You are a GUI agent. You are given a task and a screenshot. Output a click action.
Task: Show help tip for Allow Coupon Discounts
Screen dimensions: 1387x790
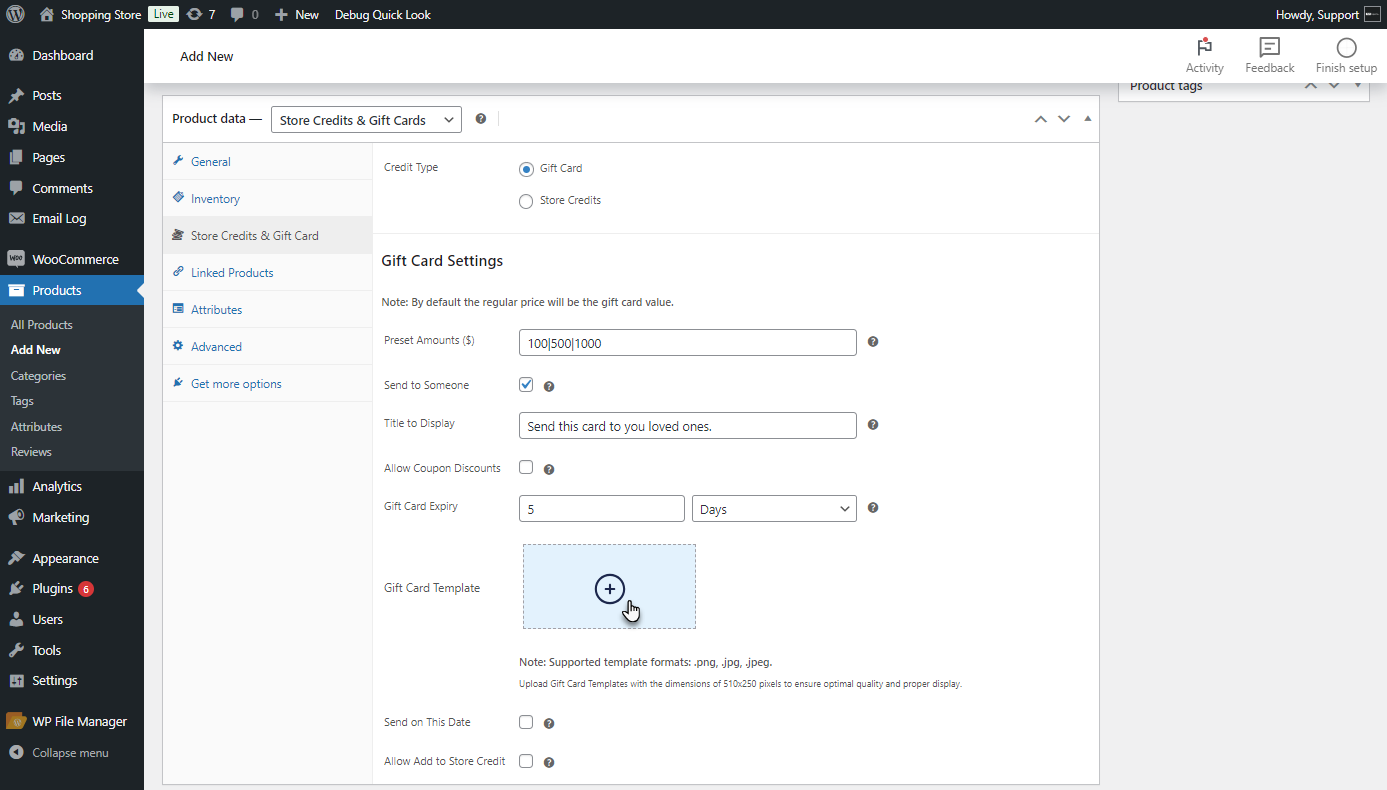point(549,469)
